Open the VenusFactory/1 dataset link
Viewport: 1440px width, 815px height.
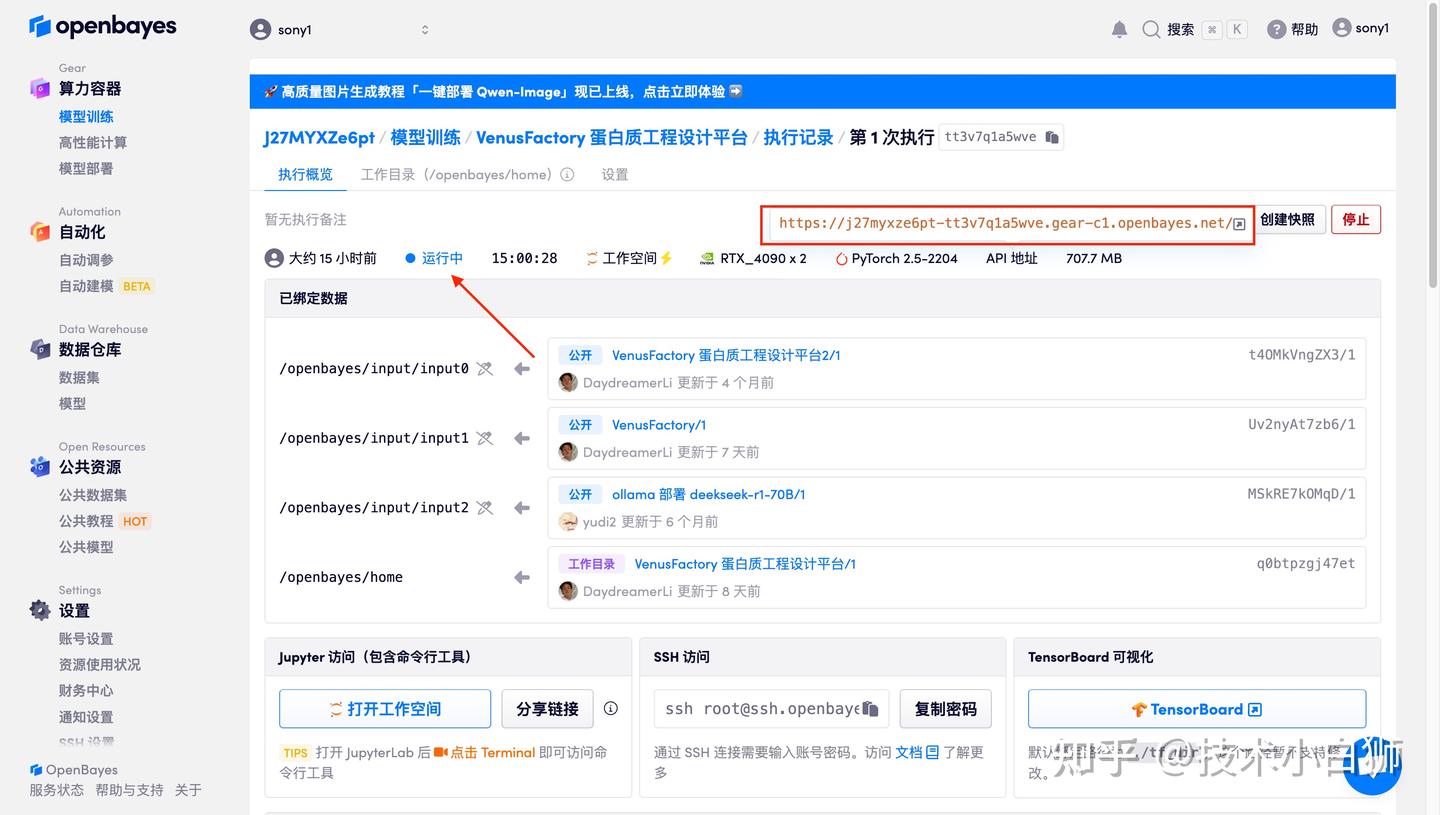click(x=658, y=424)
